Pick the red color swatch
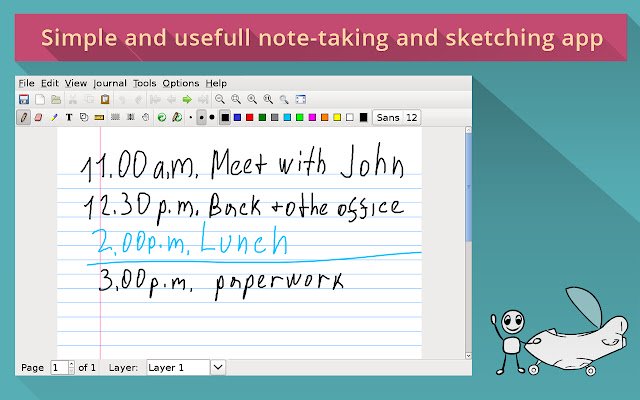The height and width of the screenshot is (400, 640). (x=250, y=118)
